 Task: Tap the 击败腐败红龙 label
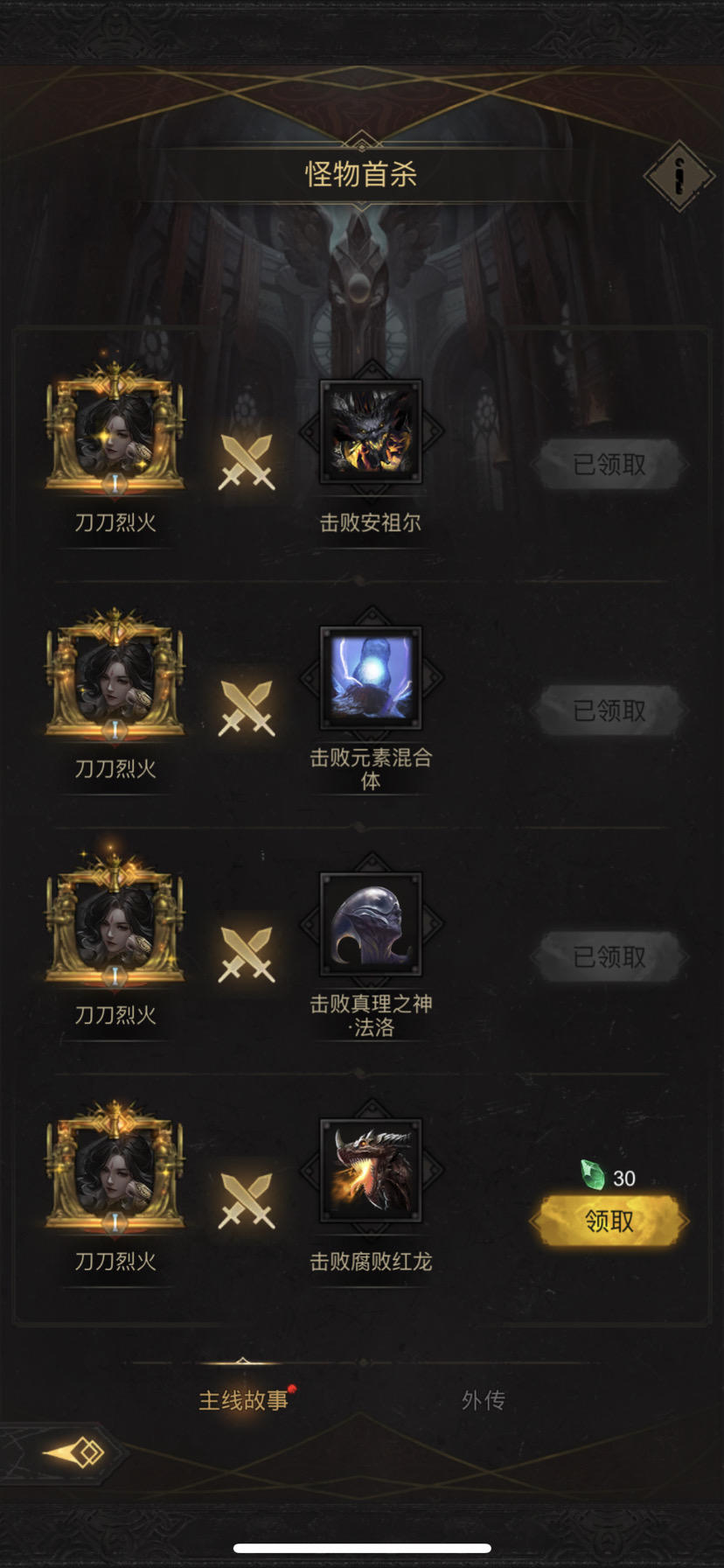371,1262
